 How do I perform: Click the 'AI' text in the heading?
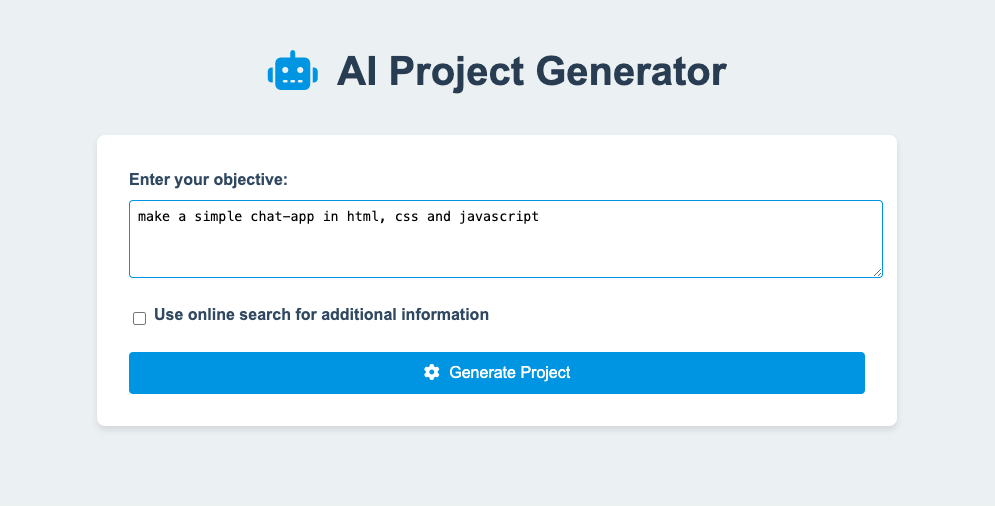[359, 71]
